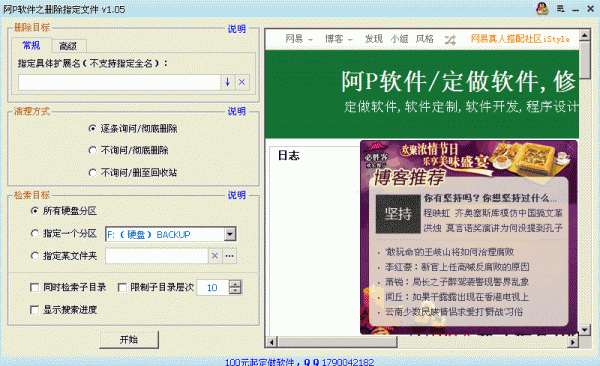Clear the folder path with X icon
Screen dimensions: 600x366
[215, 256]
